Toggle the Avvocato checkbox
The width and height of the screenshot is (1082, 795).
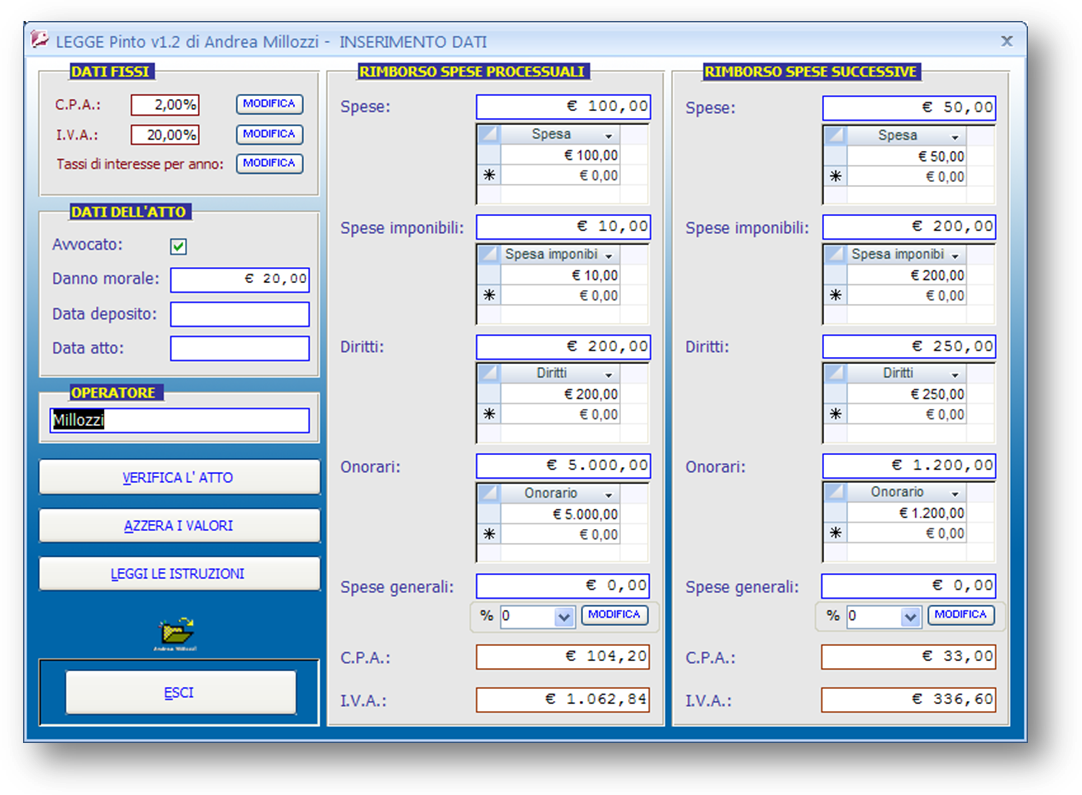click(179, 246)
